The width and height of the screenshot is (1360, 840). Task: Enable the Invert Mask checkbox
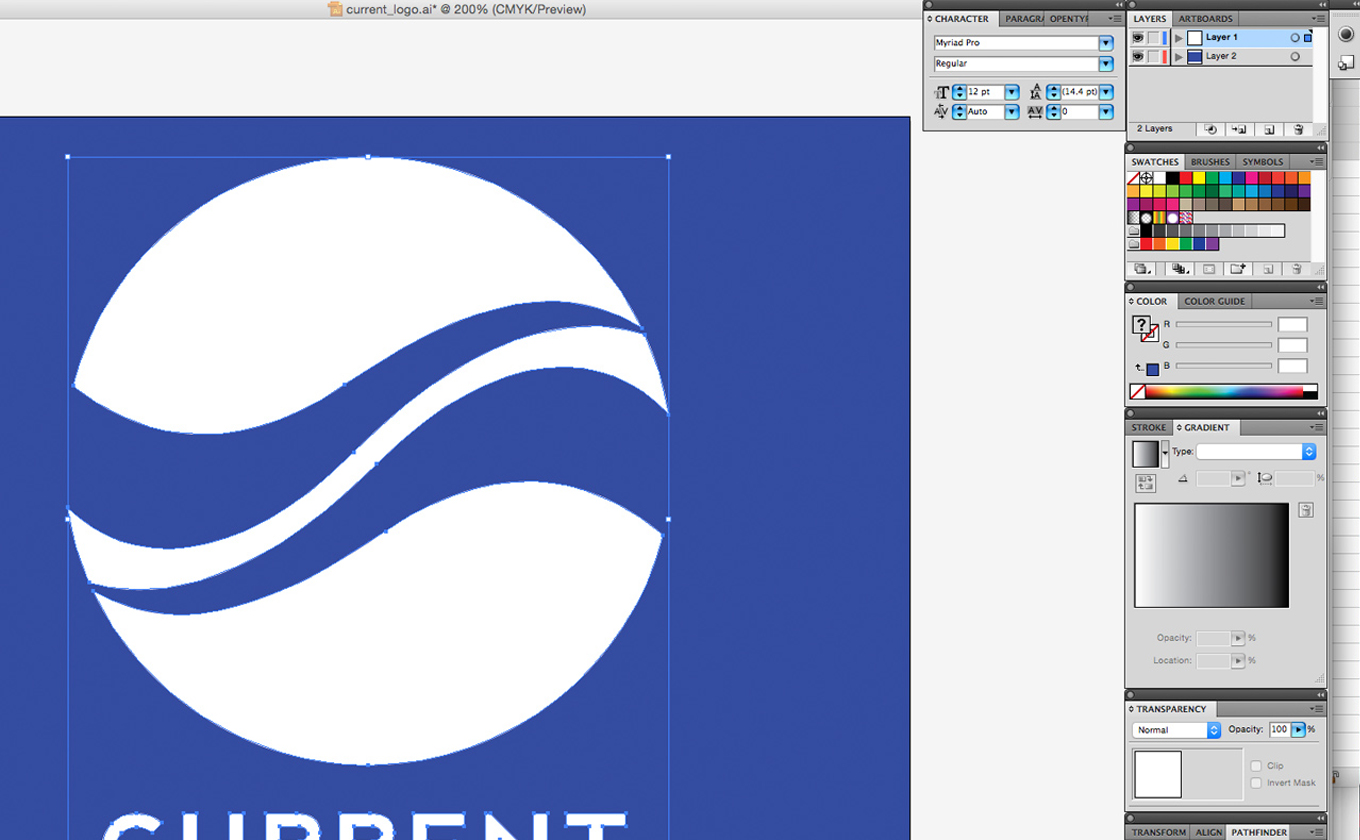click(x=1256, y=783)
